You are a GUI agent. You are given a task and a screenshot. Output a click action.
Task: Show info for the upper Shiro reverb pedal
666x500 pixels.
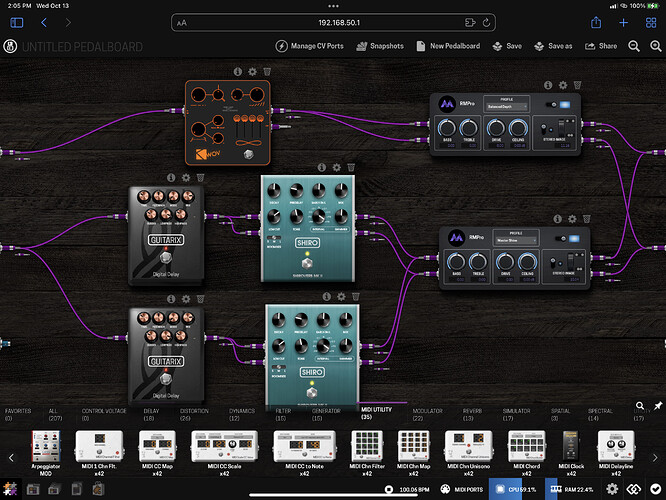[322, 167]
